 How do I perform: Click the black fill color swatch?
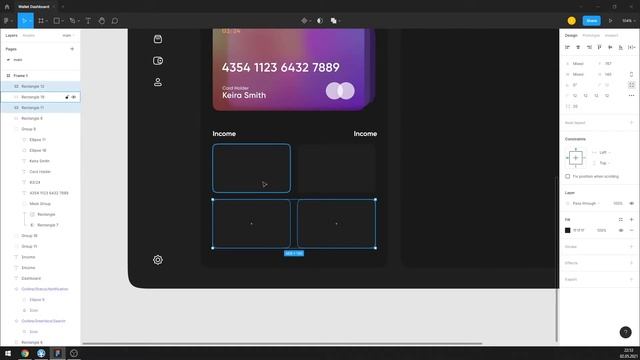coord(567,230)
